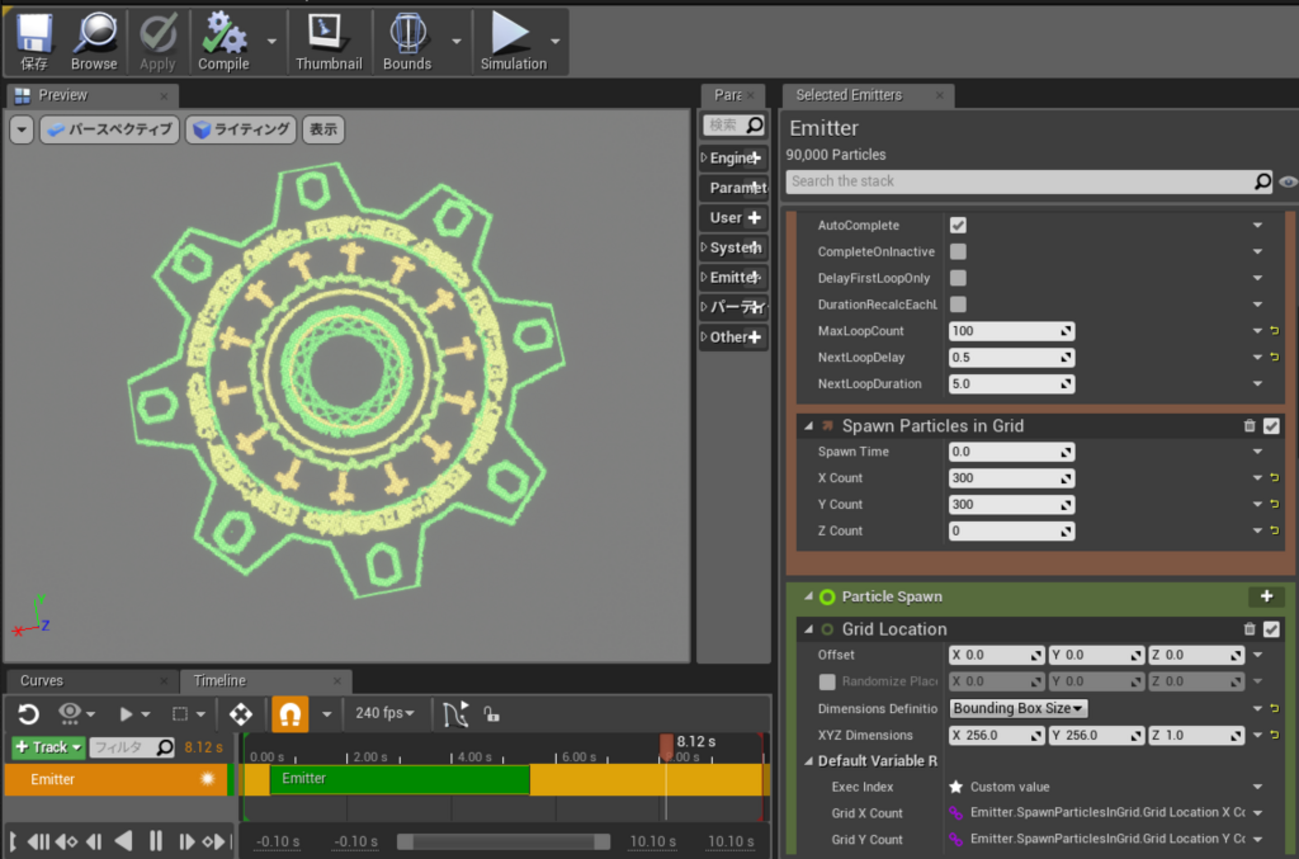The image size is (1299, 859).
Task: Click the ライティング view mode button
Action: pyautogui.click(x=242, y=130)
